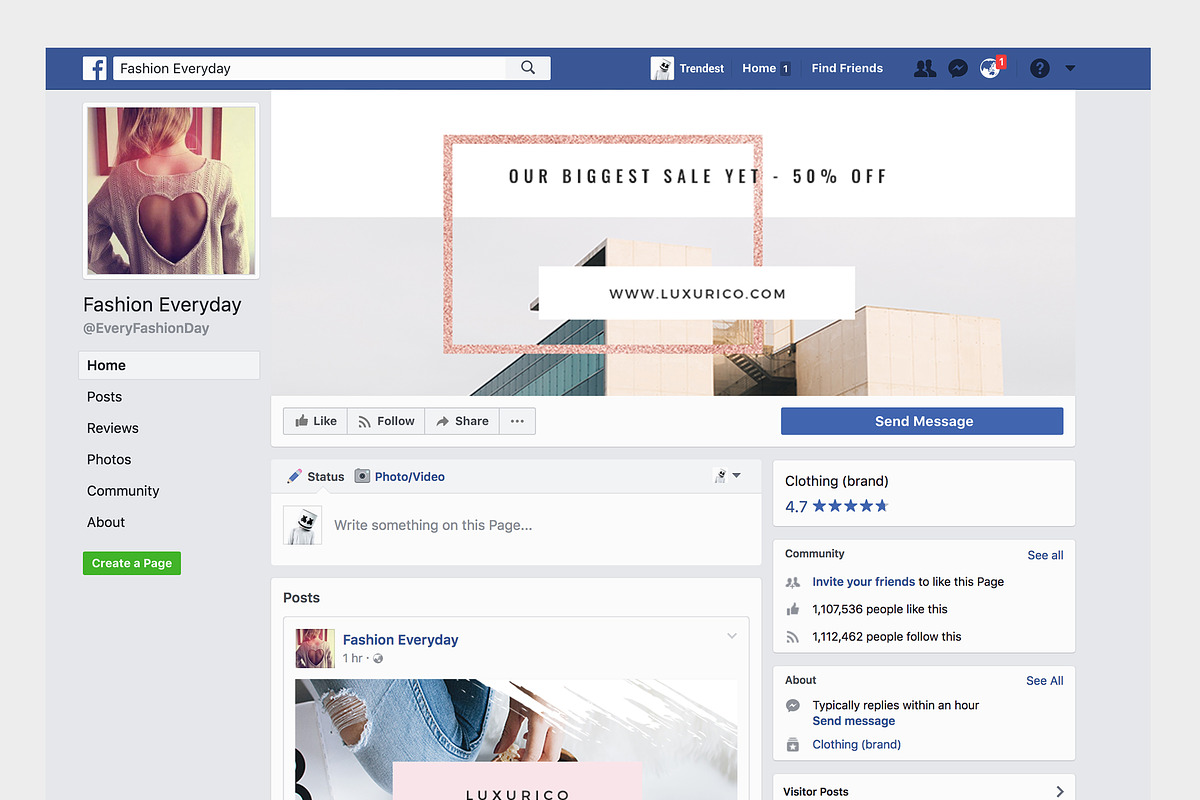Screen dimensions: 1200x800
Task: Go to Trendest profile link
Action: coord(702,68)
